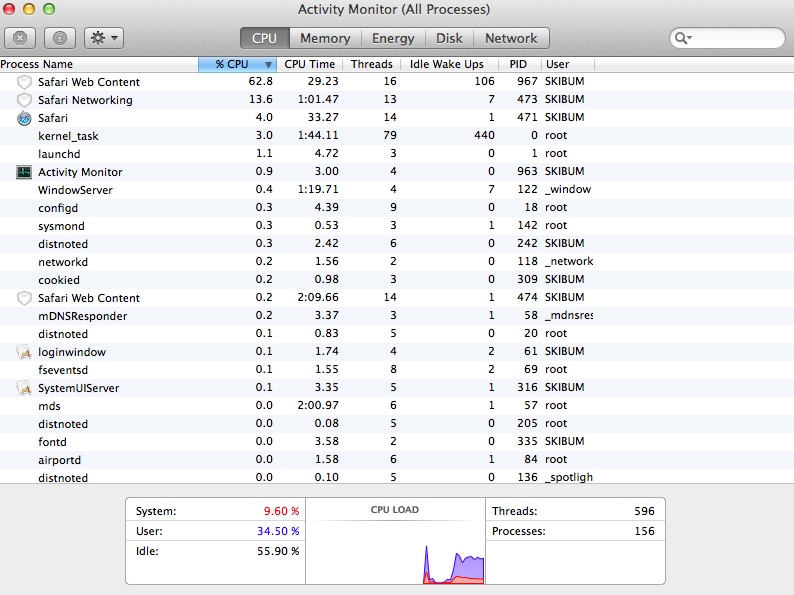Sort by PID column header
The width and height of the screenshot is (794, 595).
click(518, 64)
